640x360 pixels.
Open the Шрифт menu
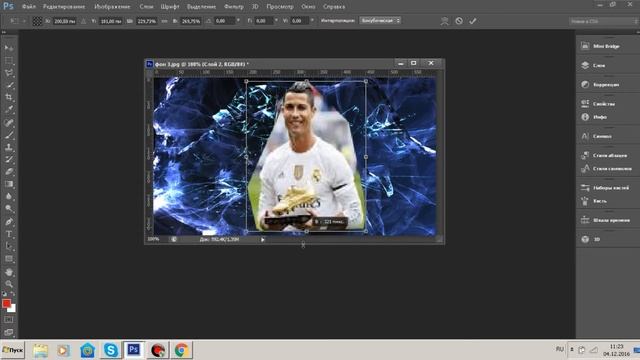[170, 7]
